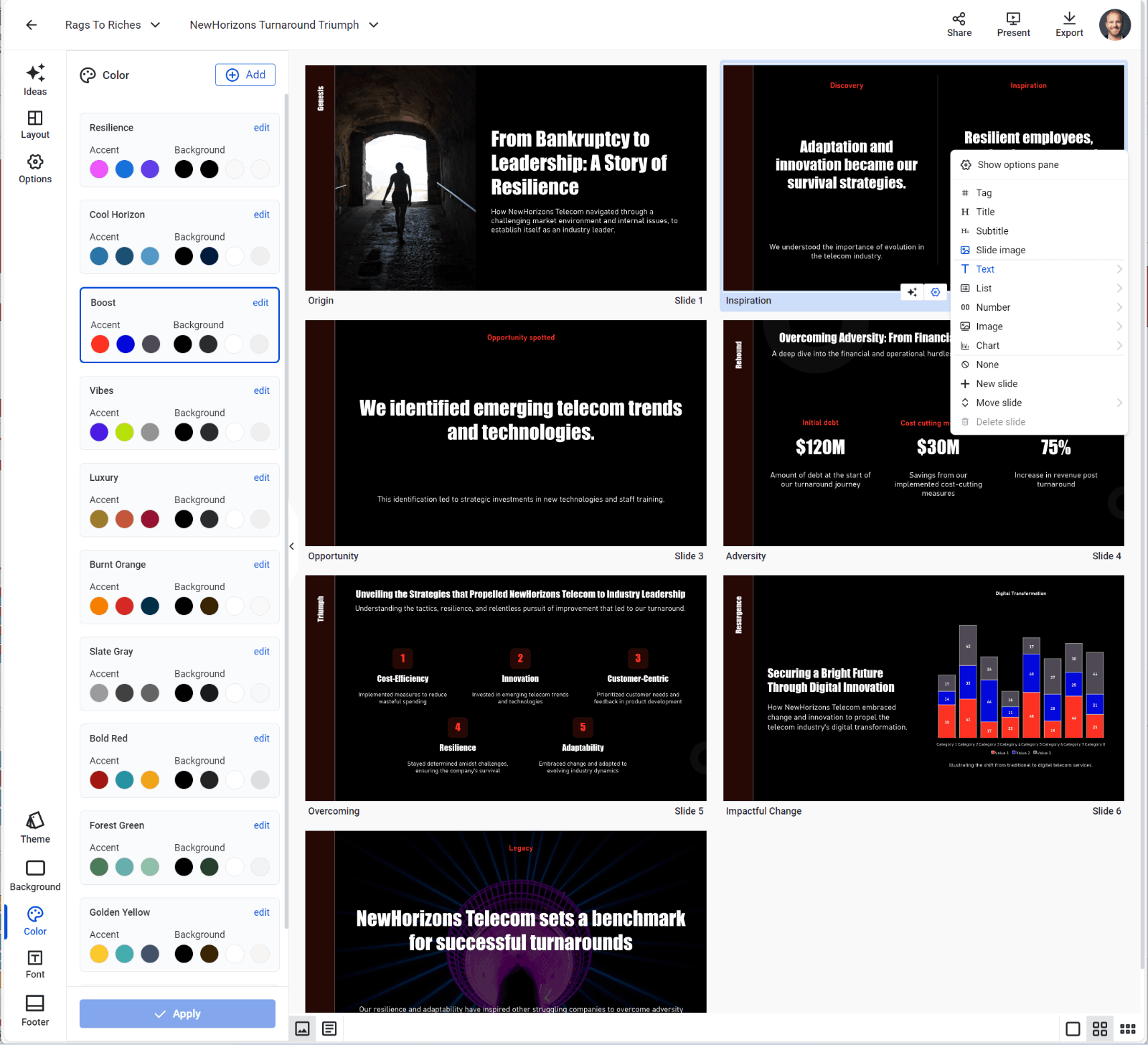Enable single slide view
The image size is (1148, 1045).
point(1073,1028)
